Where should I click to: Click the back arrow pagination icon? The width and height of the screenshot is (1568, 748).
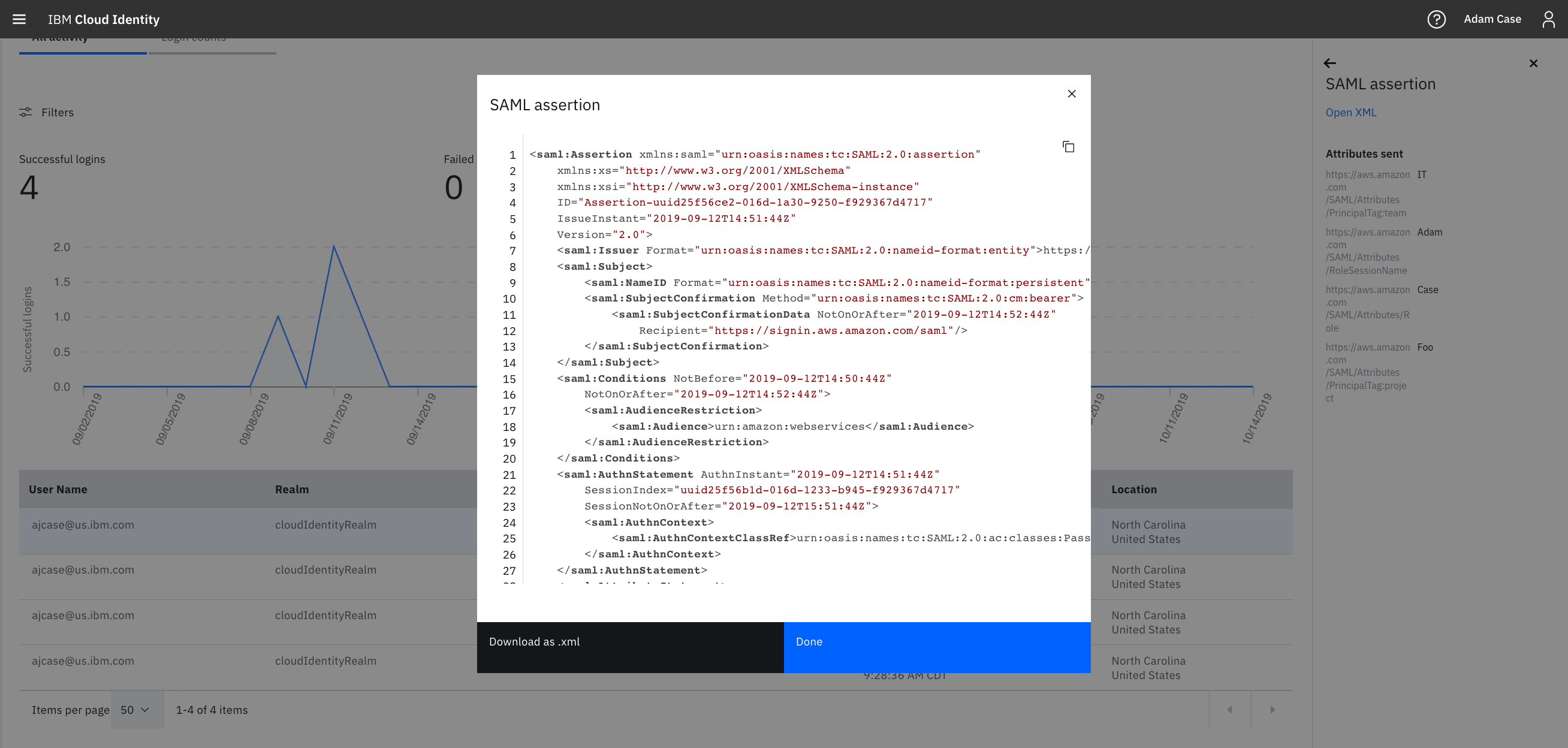(x=1229, y=709)
